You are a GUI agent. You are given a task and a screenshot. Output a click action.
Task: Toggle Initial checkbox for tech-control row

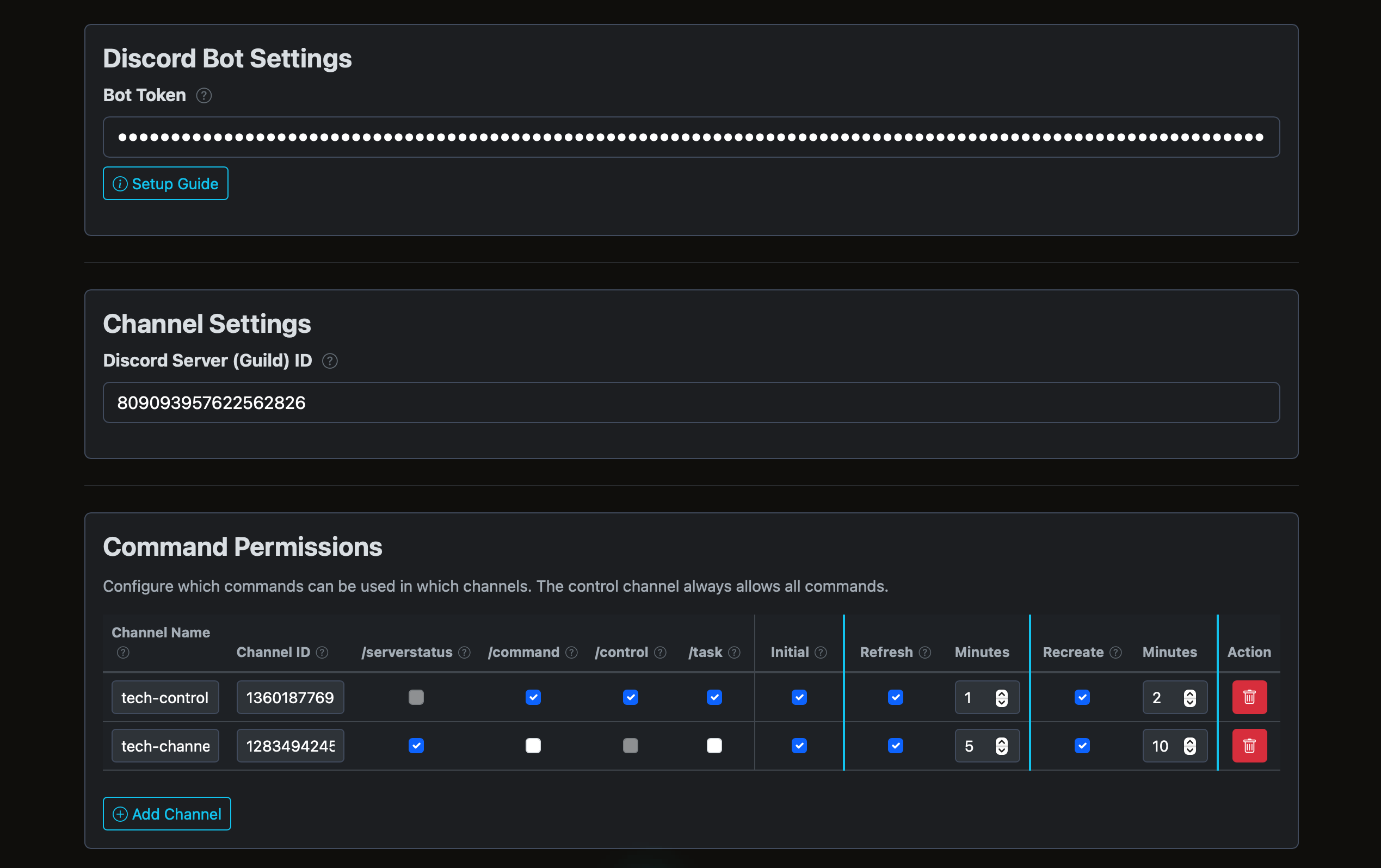click(x=799, y=697)
